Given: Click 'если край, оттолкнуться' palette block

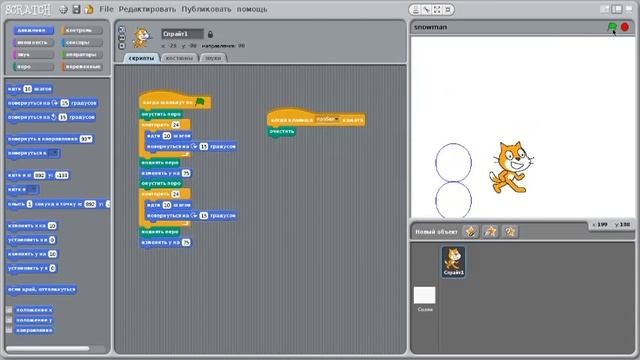Looking at the screenshot, I should (42, 289).
